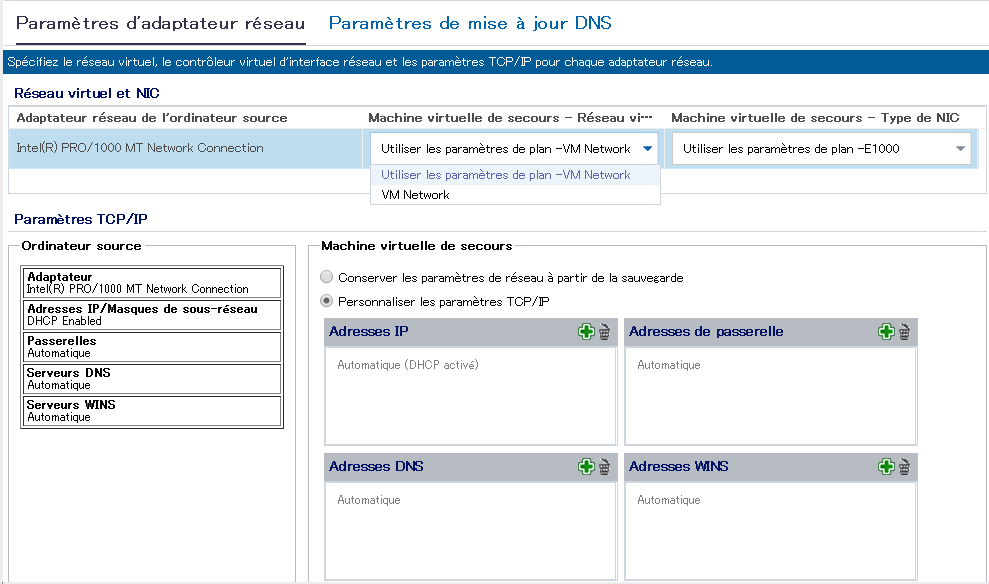
Task: Add a WINS address
Action: click(886, 466)
